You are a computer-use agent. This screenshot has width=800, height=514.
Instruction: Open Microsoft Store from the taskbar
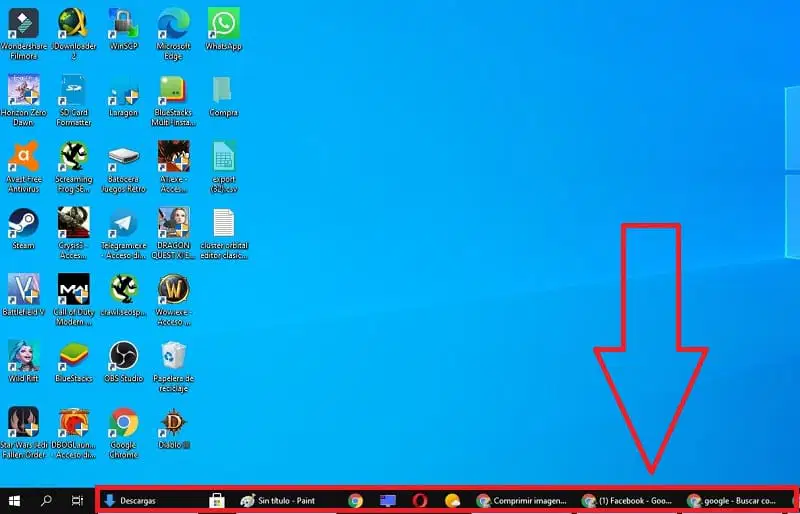click(x=217, y=501)
